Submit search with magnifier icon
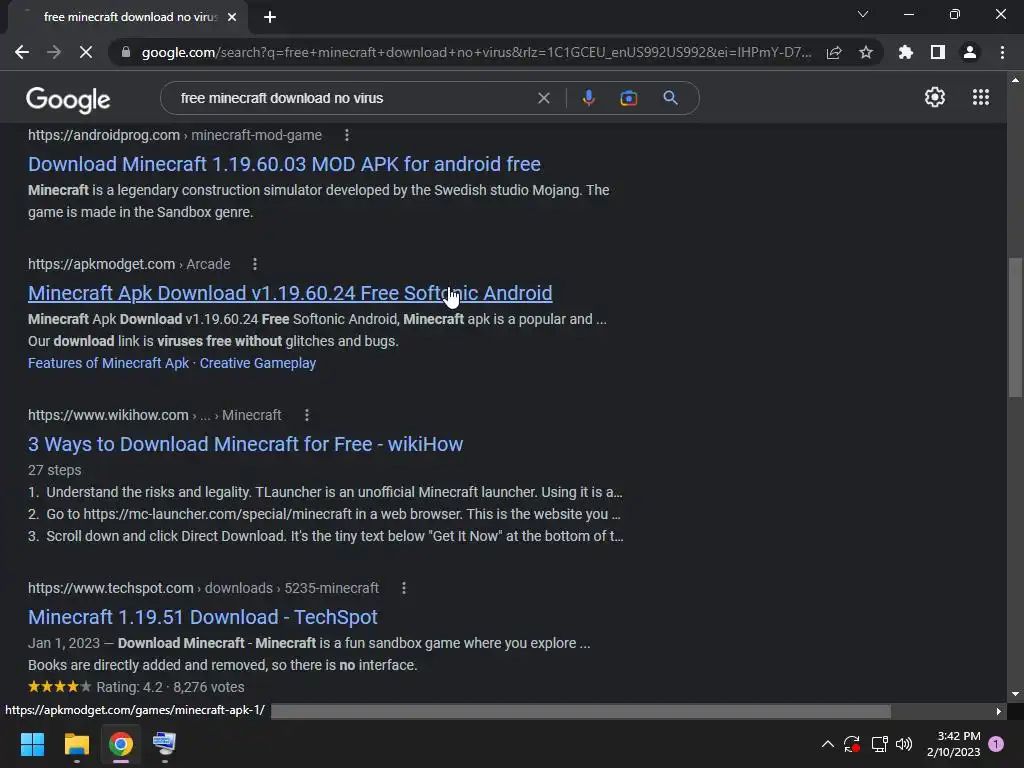 click(670, 98)
